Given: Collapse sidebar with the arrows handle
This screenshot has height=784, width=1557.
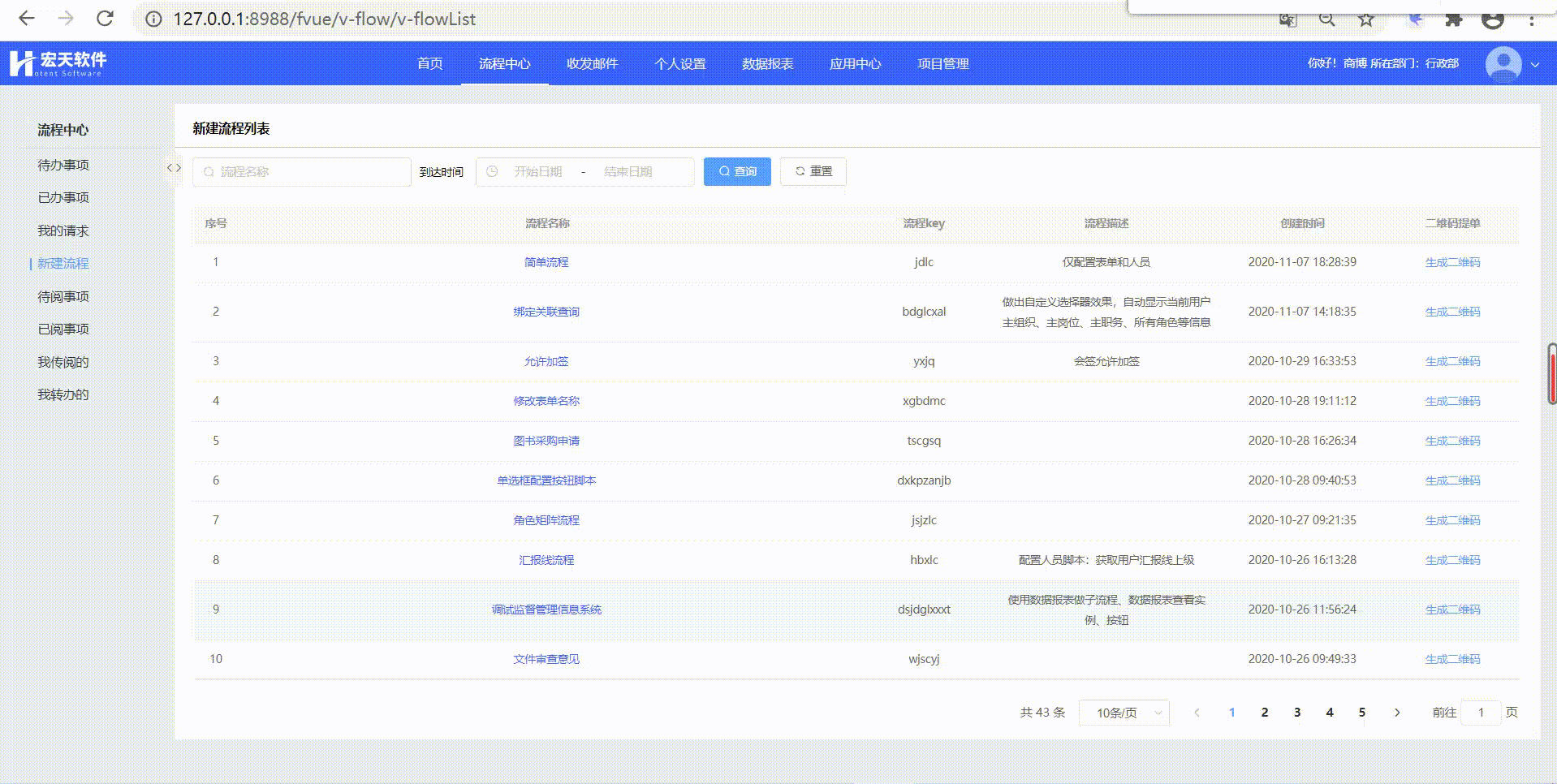Looking at the screenshot, I should pos(174,168).
